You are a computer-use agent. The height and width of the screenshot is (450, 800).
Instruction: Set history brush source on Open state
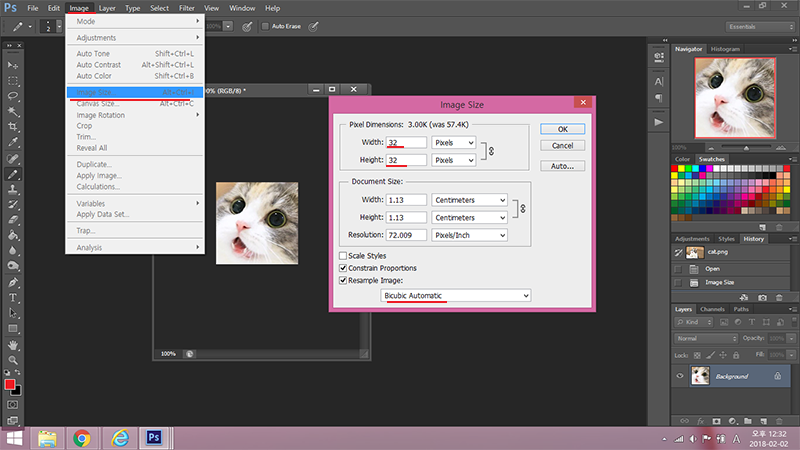pyautogui.click(x=678, y=269)
